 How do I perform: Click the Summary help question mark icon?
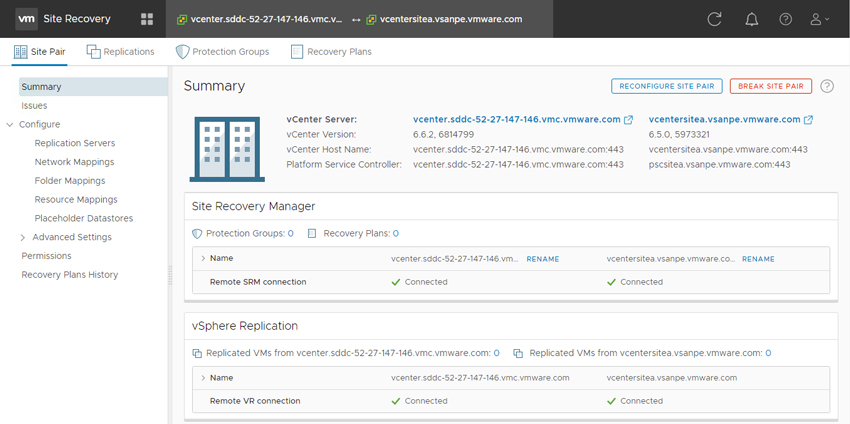coord(827,86)
